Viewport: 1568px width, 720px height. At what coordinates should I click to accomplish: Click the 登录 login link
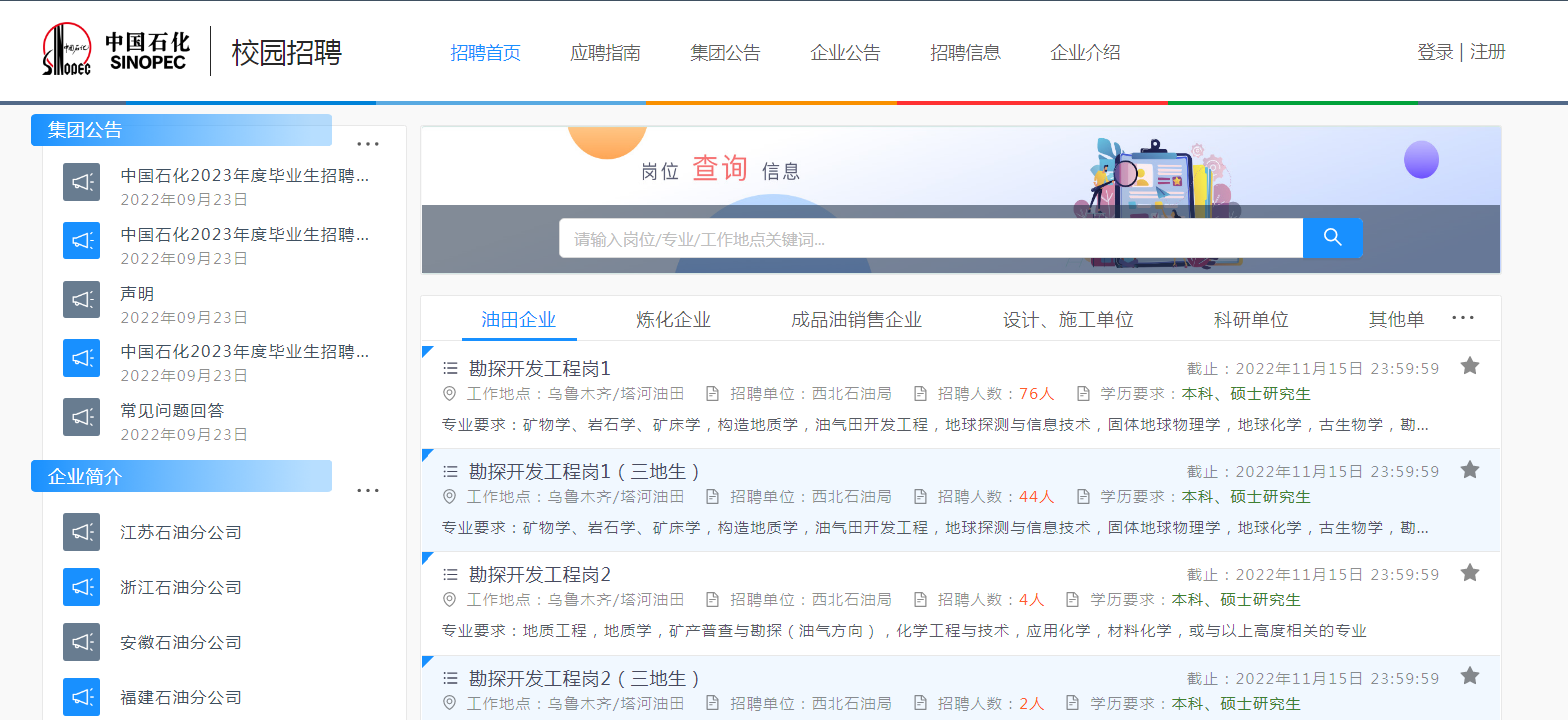click(1435, 52)
